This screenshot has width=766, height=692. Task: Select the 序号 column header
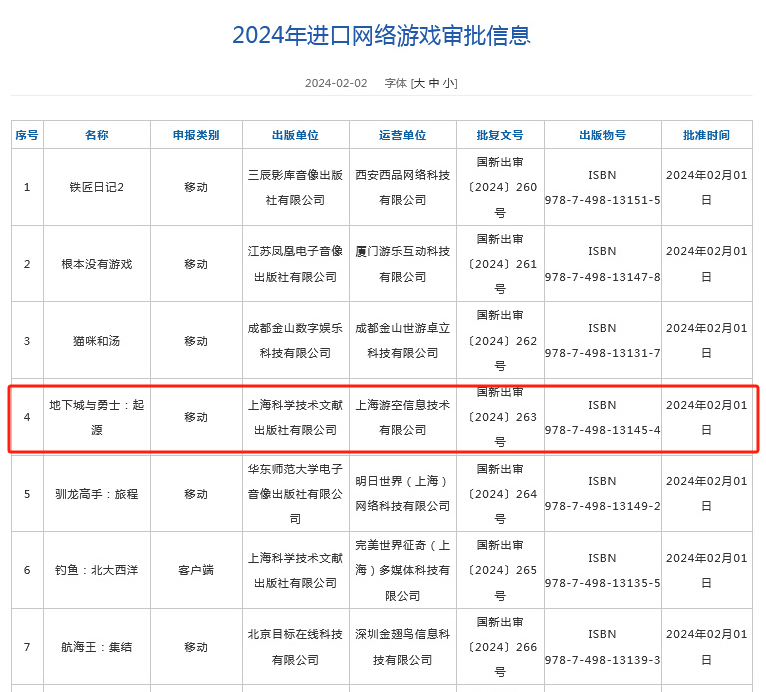[x=27, y=135]
